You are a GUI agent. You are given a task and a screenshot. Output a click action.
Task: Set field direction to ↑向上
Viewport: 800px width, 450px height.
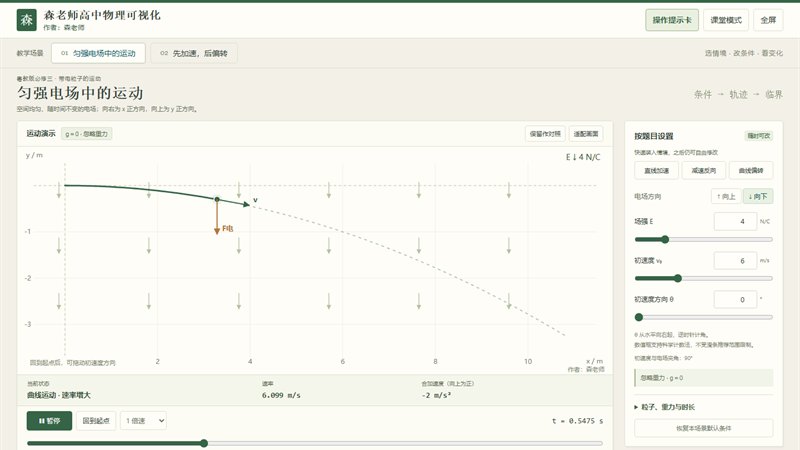coord(726,196)
